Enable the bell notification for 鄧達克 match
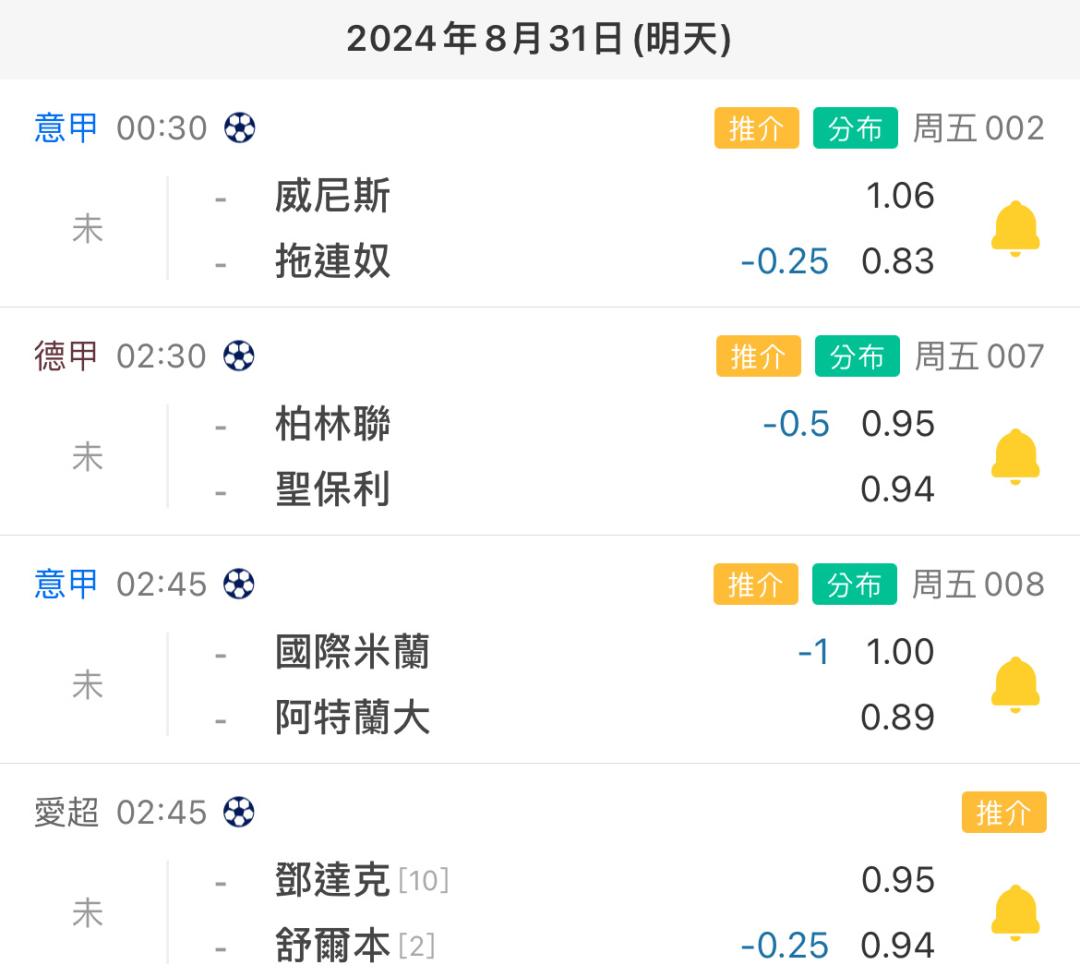 click(1015, 913)
